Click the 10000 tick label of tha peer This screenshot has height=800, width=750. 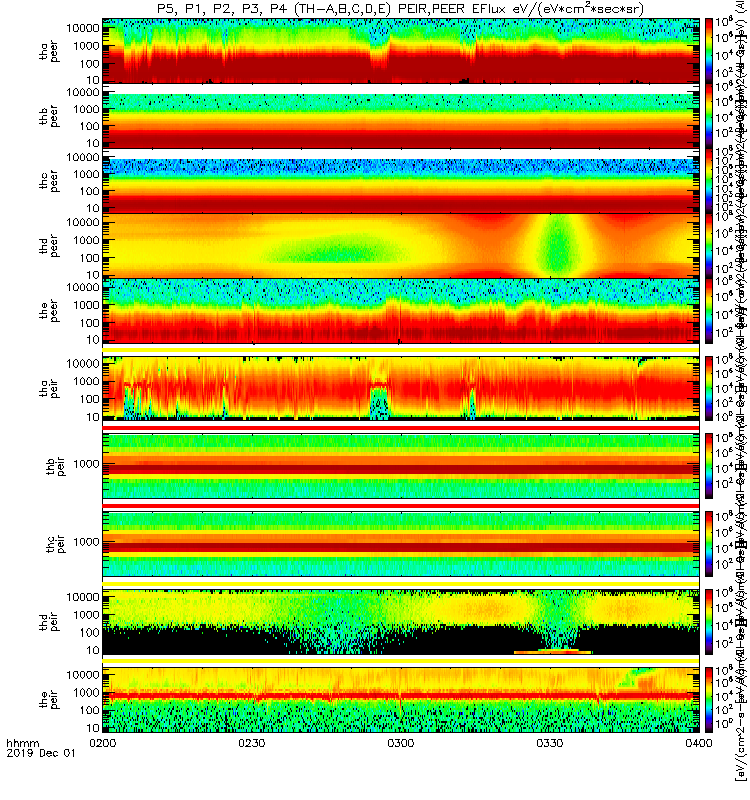83,28
